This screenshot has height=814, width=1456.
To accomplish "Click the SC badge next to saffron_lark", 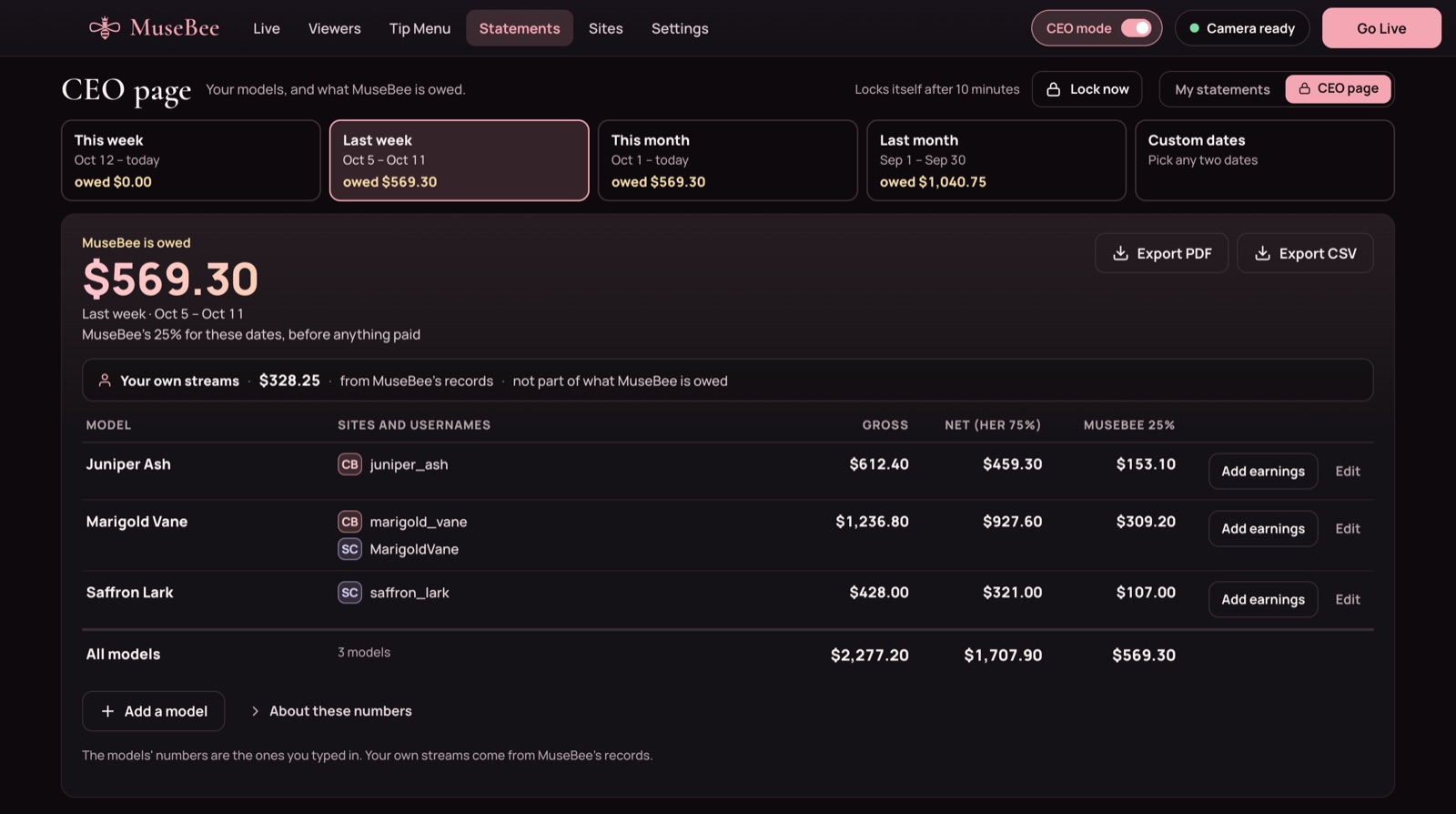I will [x=349, y=593].
